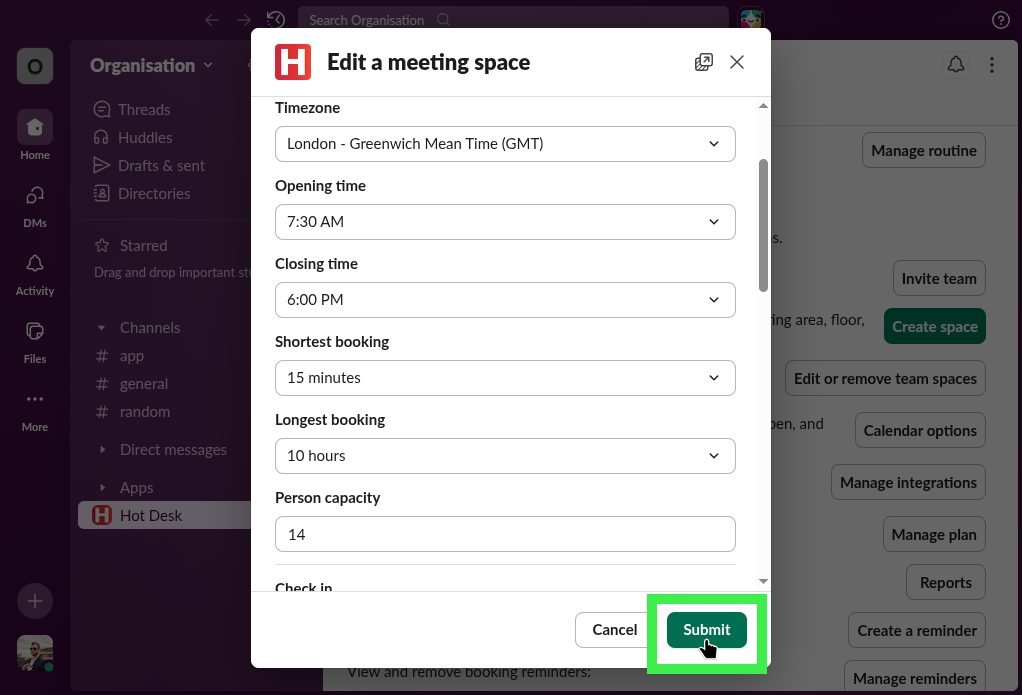Open the three-dot overflow menu
Screen dimensions: 1022x695
click(x=992, y=64)
